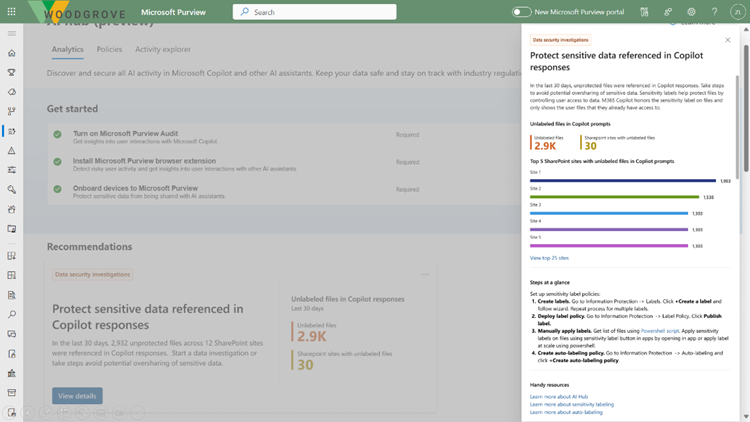Open the Alerts triangle icon in sidebar
The image size is (750, 422).
tap(12, 151)
